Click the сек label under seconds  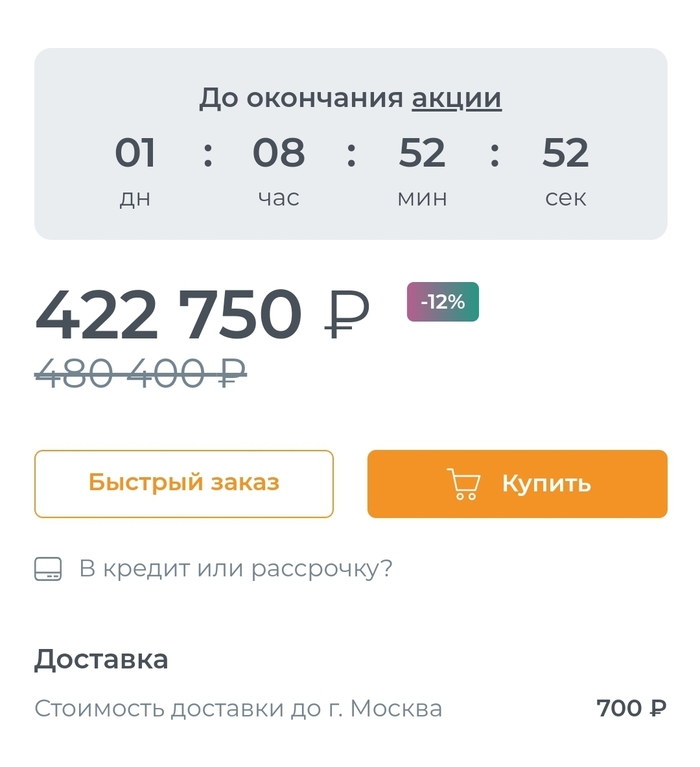[x=565, y=198]
